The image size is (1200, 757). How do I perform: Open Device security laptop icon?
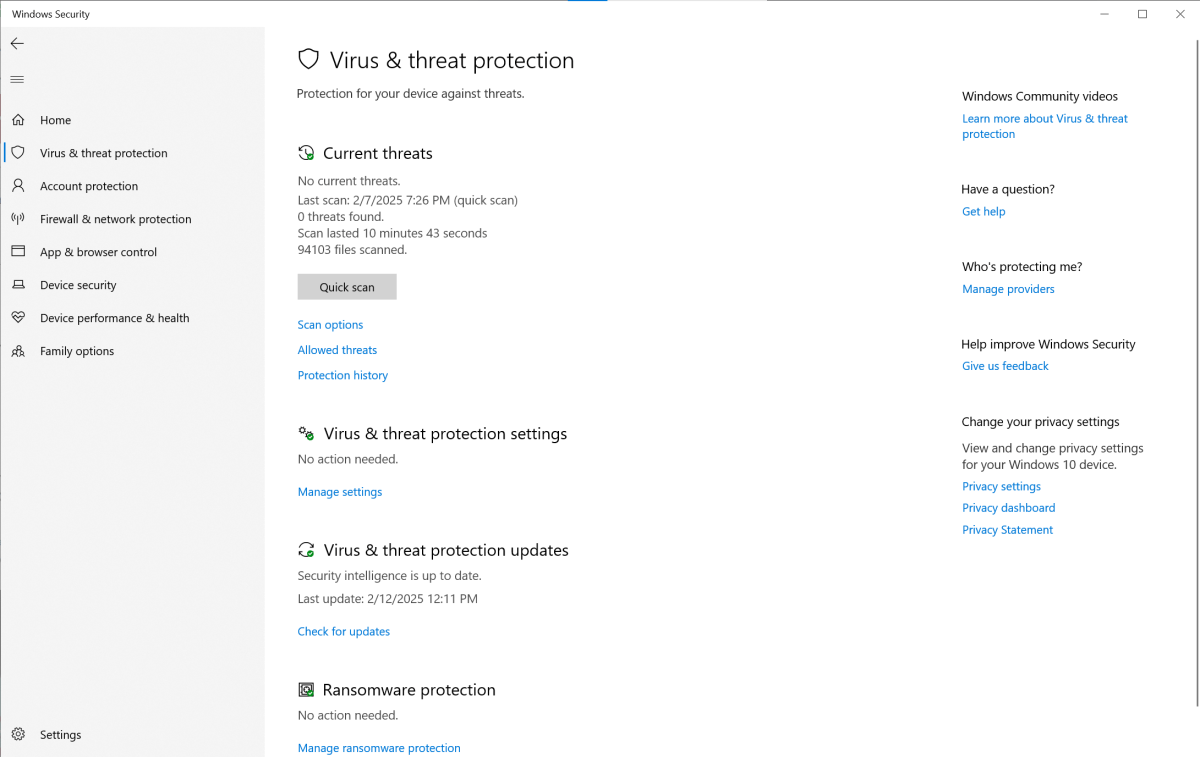pos(18,285)
